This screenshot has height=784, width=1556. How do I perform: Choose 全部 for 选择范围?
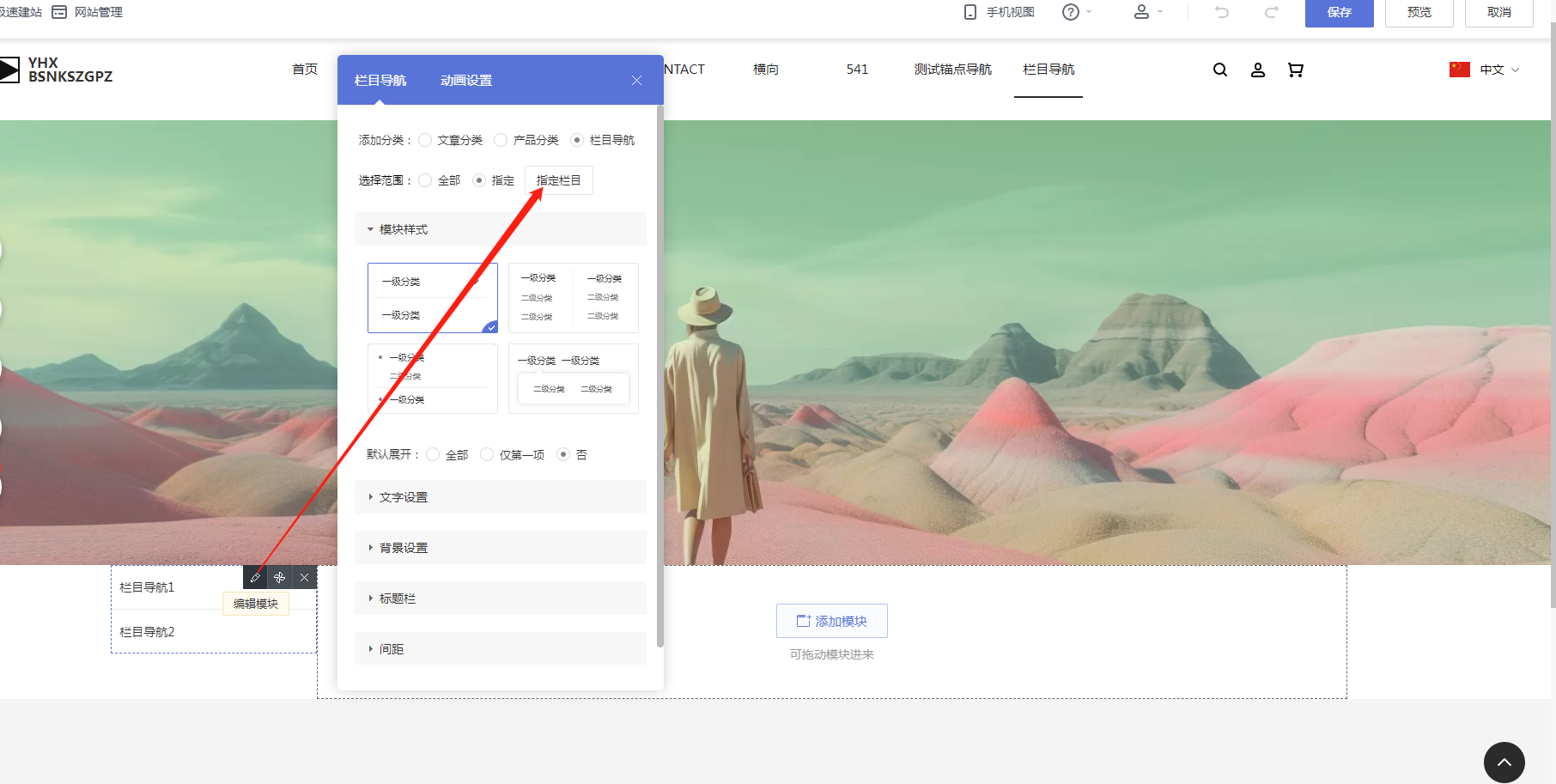pos(426,180)
